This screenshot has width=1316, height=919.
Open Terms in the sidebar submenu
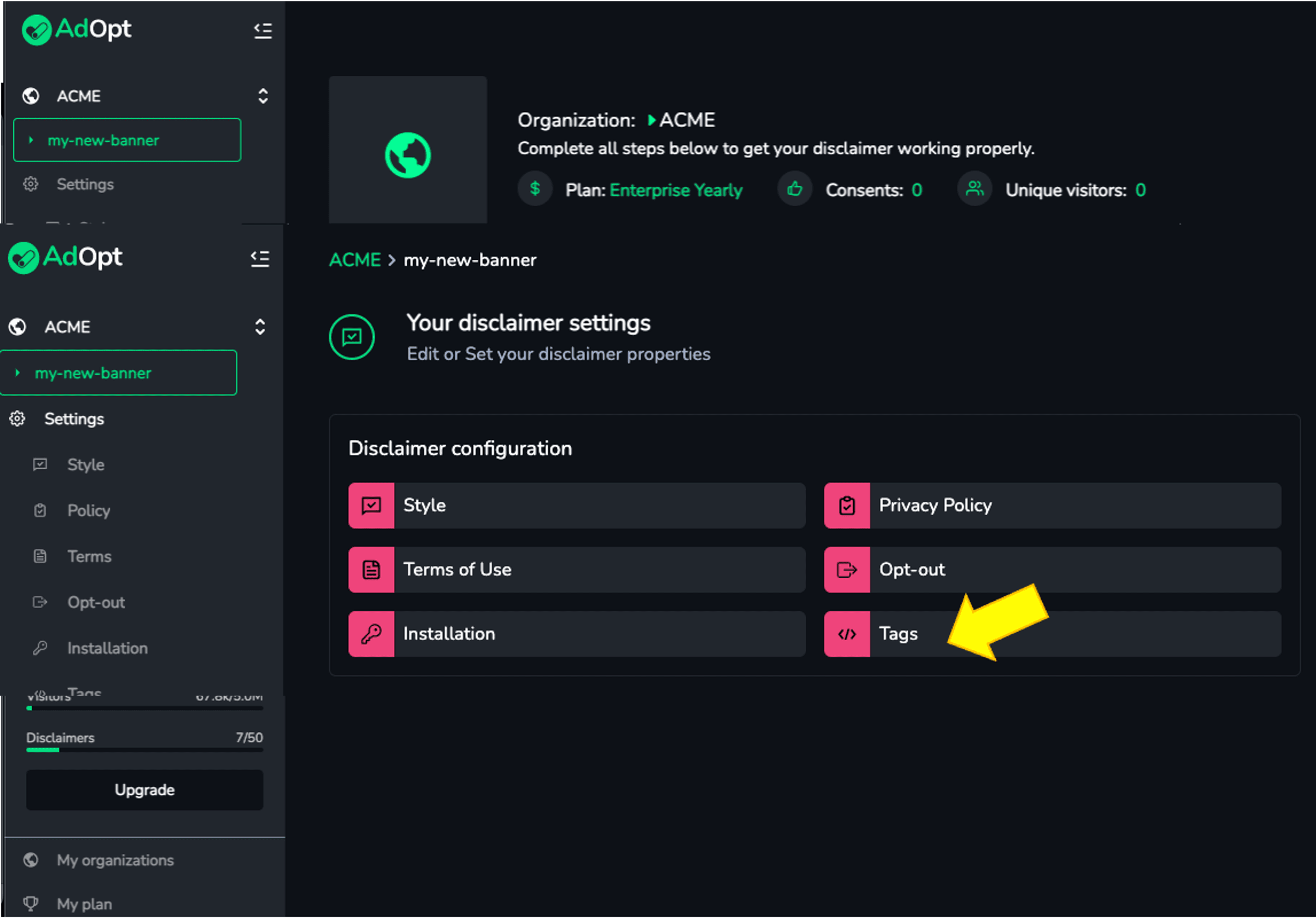point(89,557)
